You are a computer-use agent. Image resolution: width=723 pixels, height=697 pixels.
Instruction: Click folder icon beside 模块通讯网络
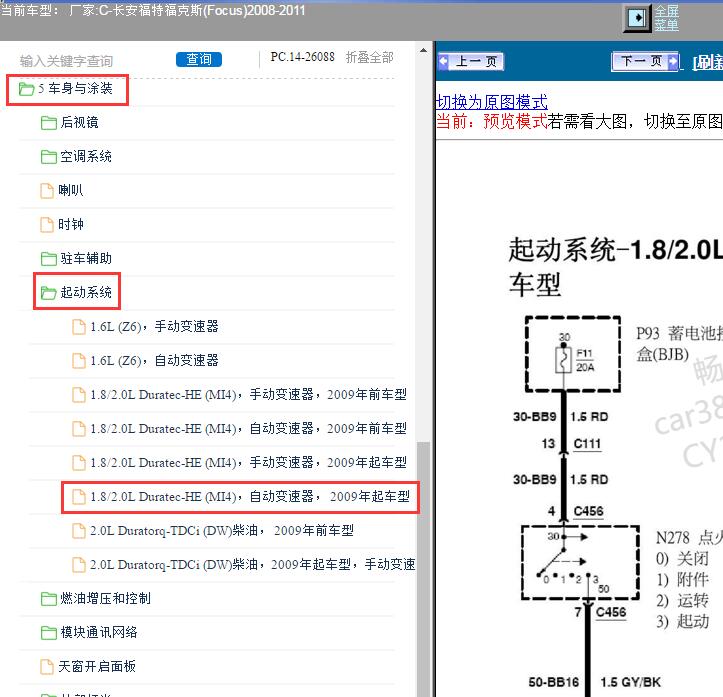(x=48, y=632)
